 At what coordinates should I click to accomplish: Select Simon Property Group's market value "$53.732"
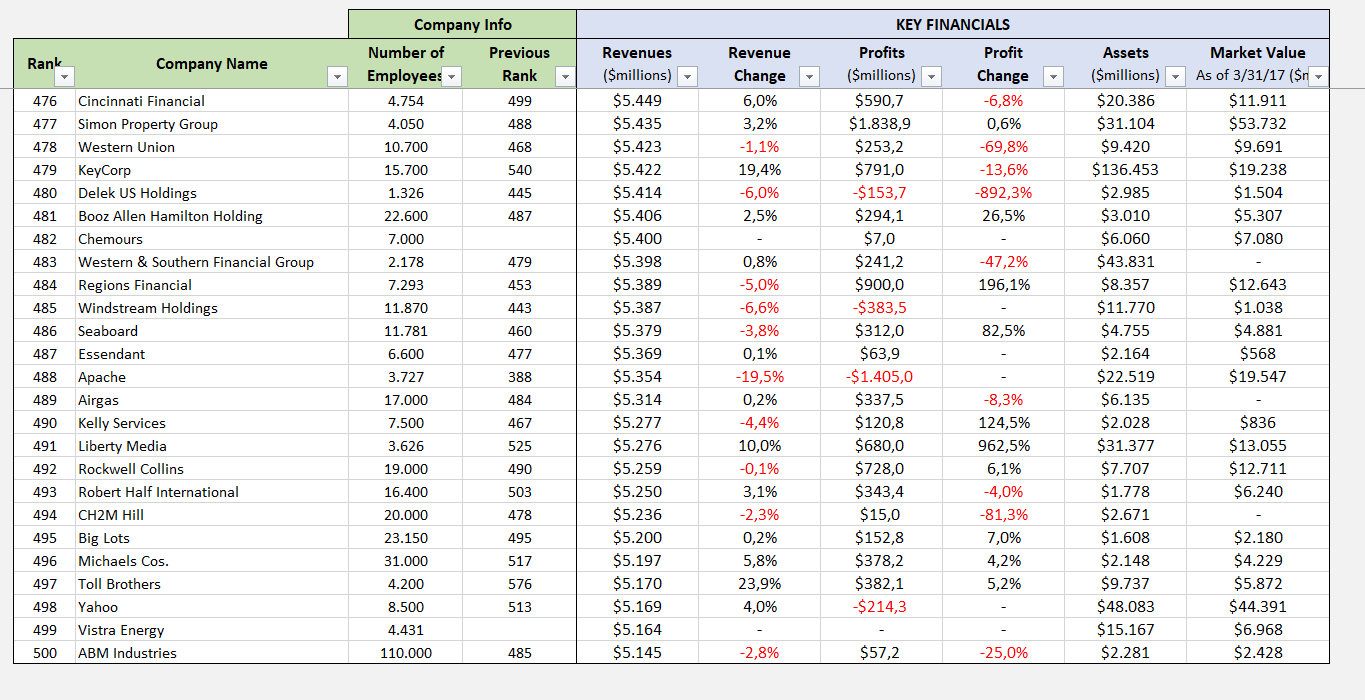(1258, 124)
